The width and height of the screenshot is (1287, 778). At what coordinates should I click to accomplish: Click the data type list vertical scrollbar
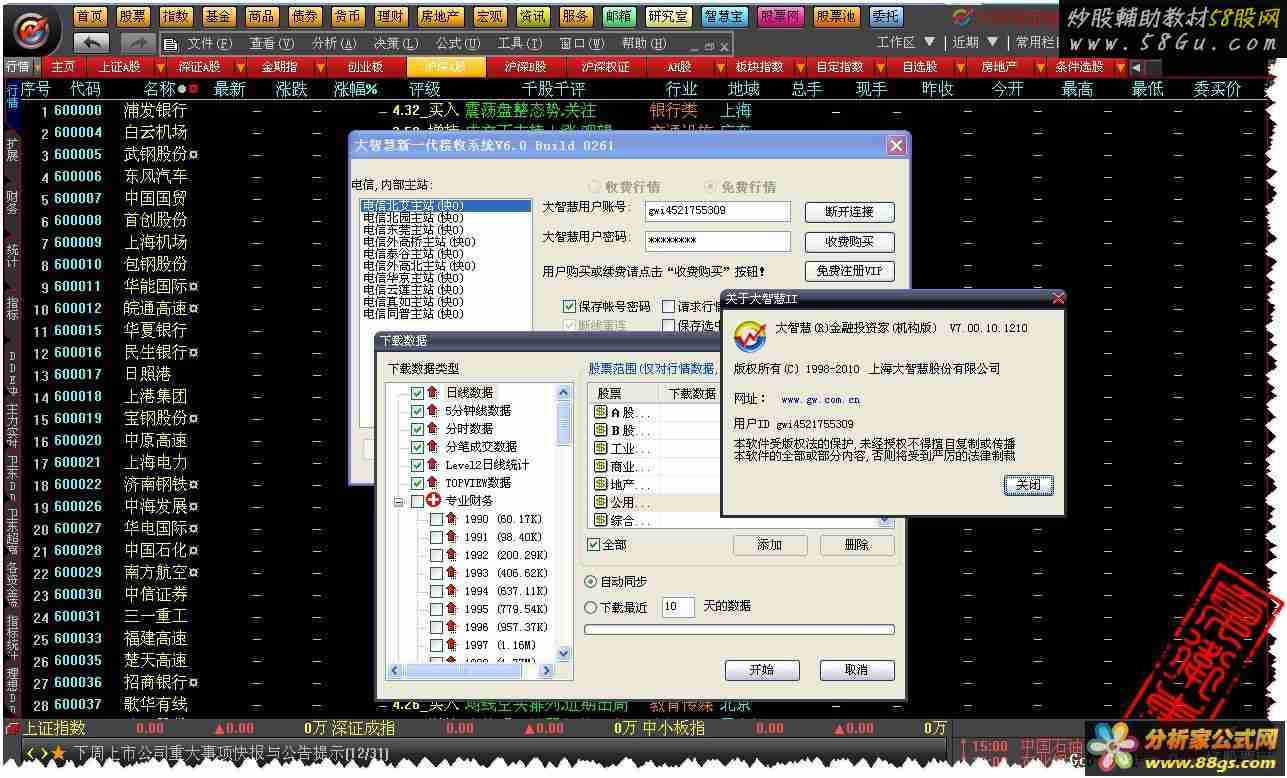pyautogui.click(x=564, y=522)
